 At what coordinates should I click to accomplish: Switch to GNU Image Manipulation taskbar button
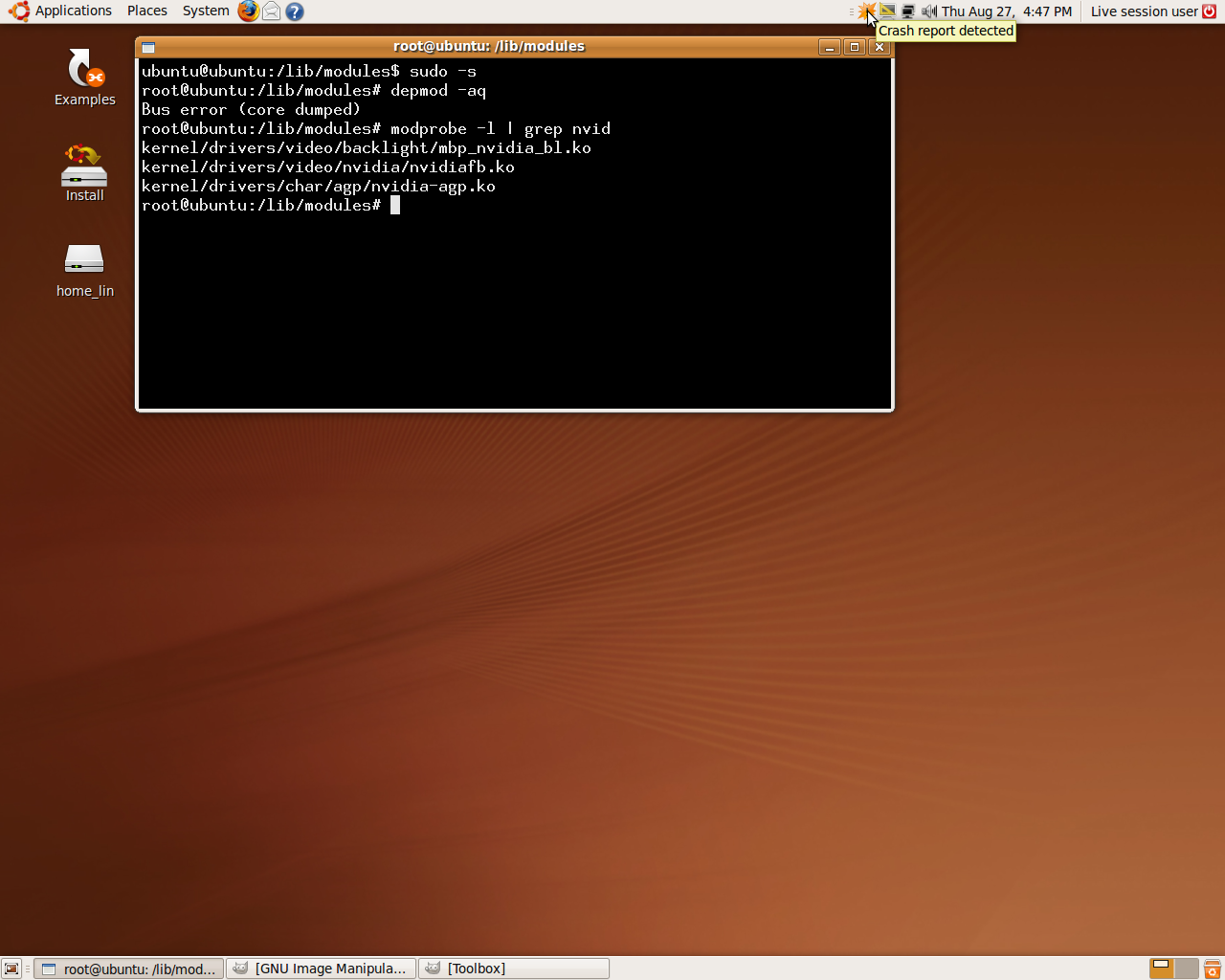click(x=322, y=969)
